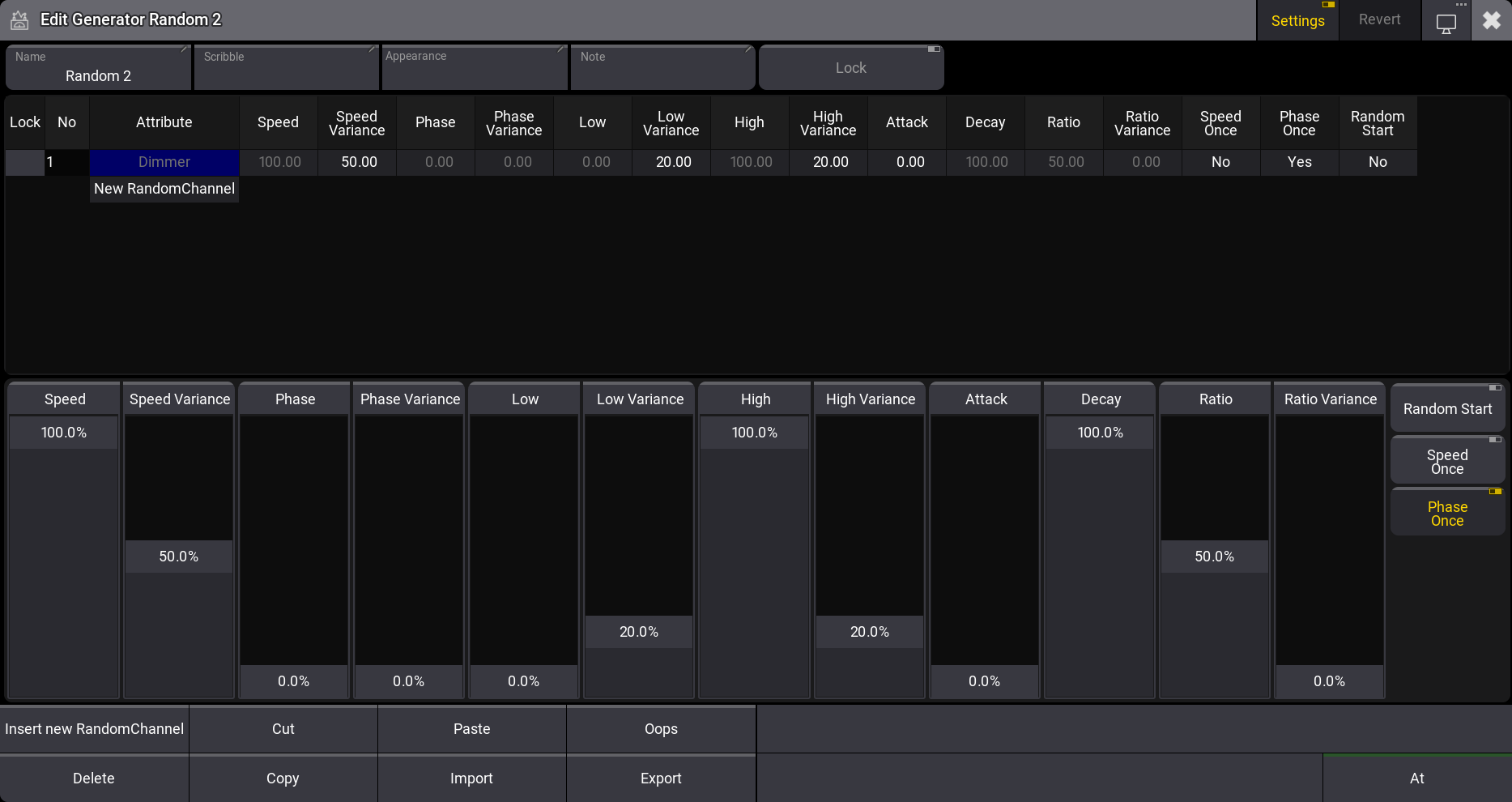This screenshot has height=802, width=1512.
Task: Click the Random Start cell showing No
Action: 1378,162
